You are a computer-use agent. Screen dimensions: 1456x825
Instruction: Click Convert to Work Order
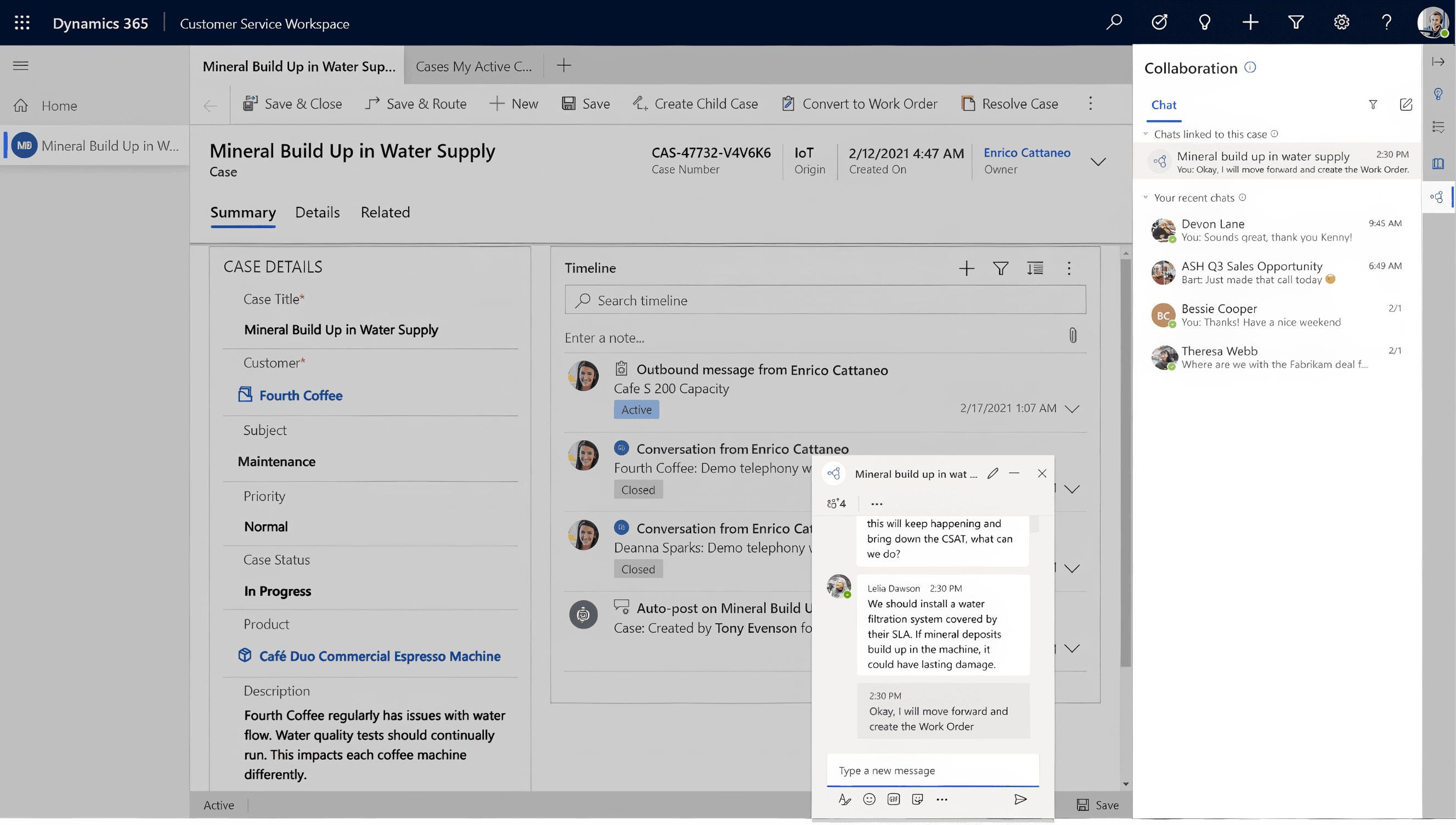point(859,104)
